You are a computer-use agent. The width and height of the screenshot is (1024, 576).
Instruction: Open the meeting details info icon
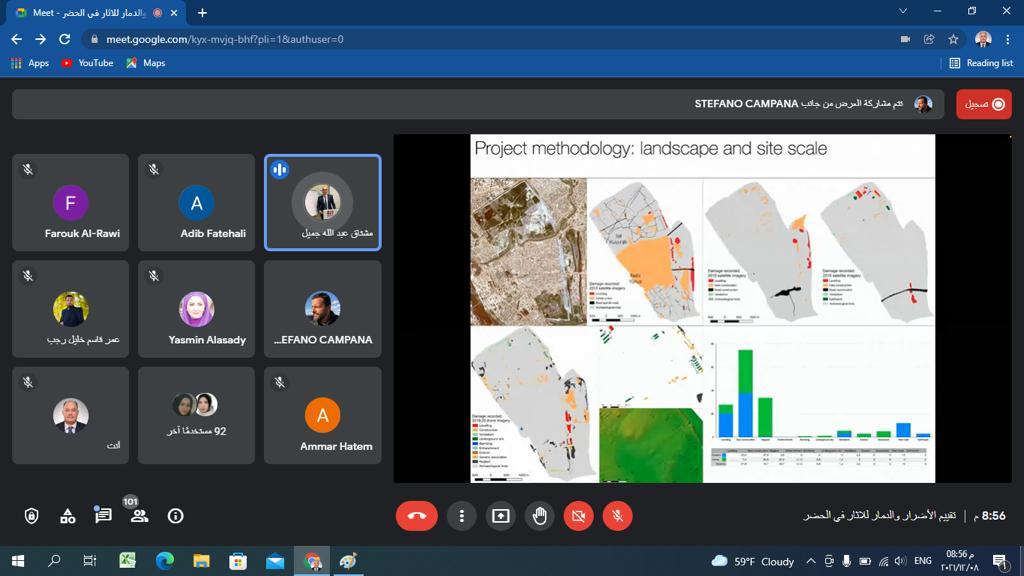(175, 516)
